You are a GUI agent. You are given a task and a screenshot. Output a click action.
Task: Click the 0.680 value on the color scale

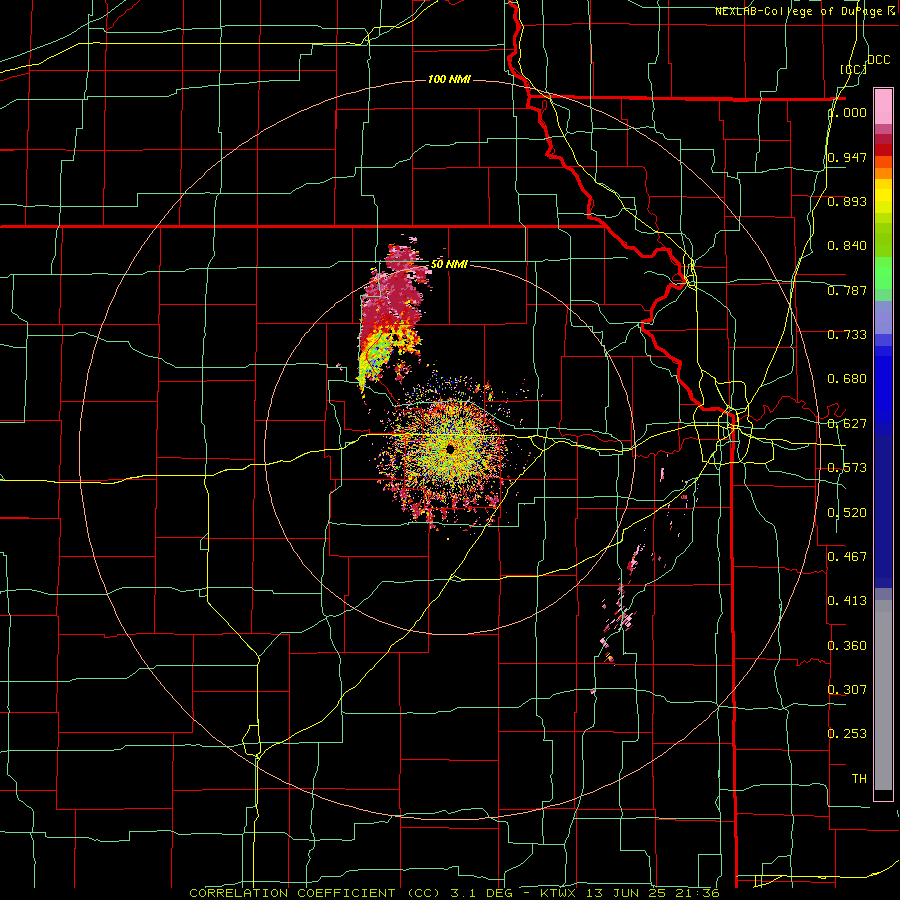coord(847,379)
